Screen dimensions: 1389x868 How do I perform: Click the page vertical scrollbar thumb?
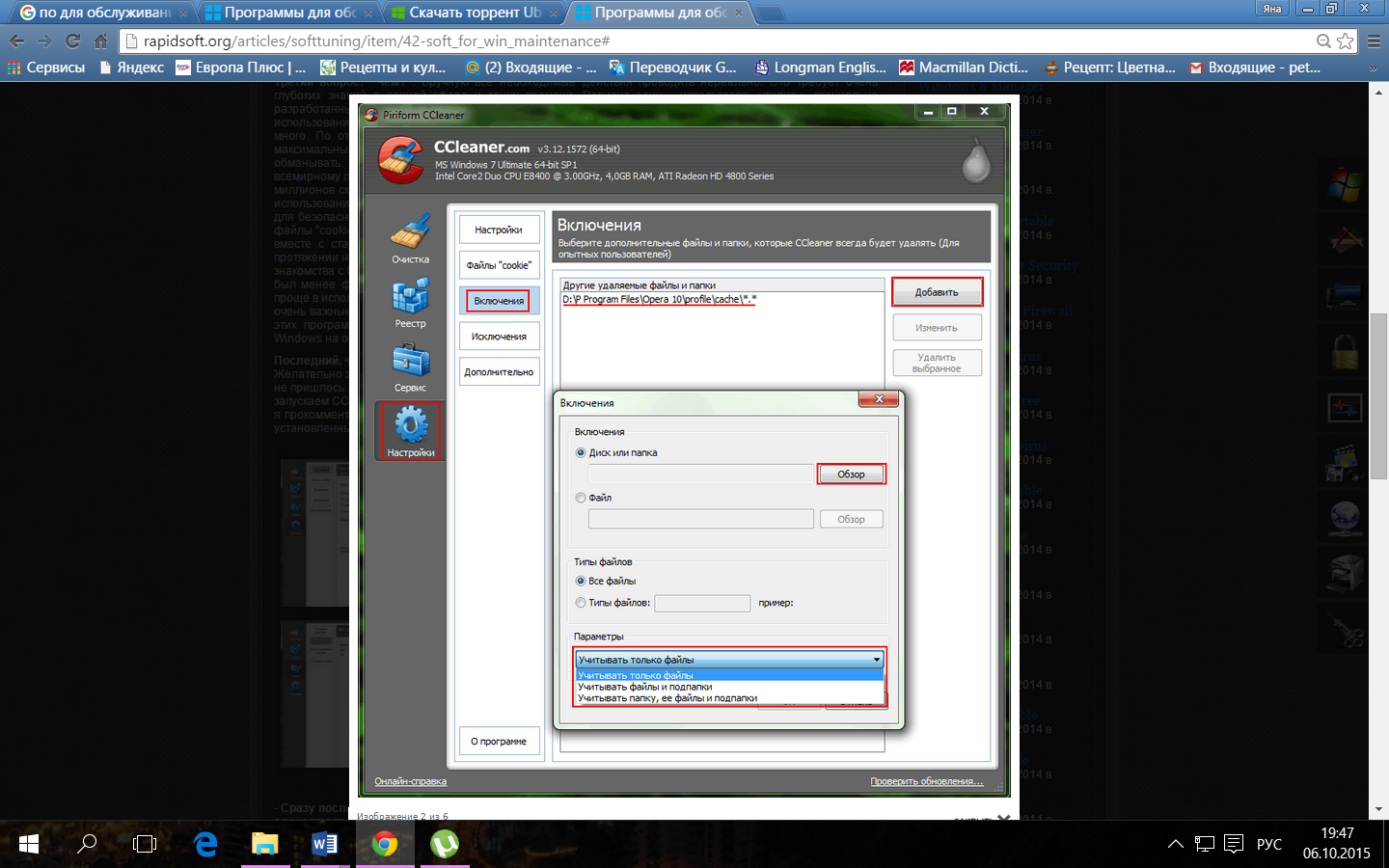tap(1378, 396)
